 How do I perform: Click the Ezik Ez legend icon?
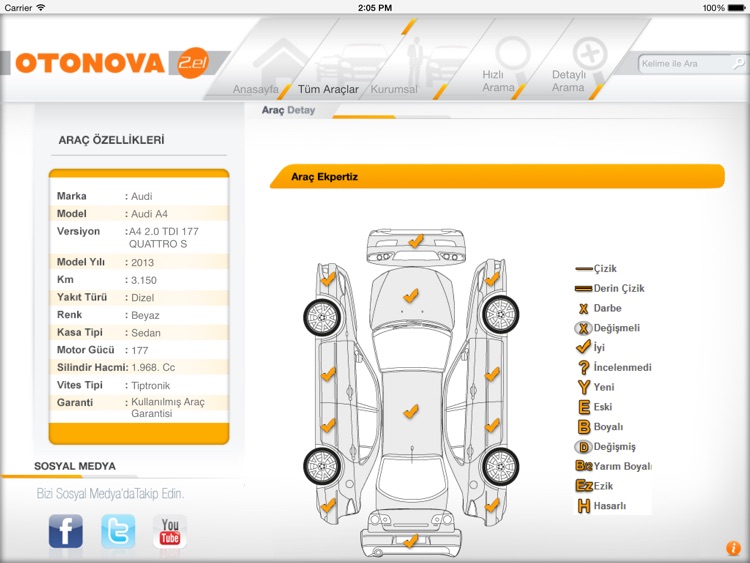584,486
